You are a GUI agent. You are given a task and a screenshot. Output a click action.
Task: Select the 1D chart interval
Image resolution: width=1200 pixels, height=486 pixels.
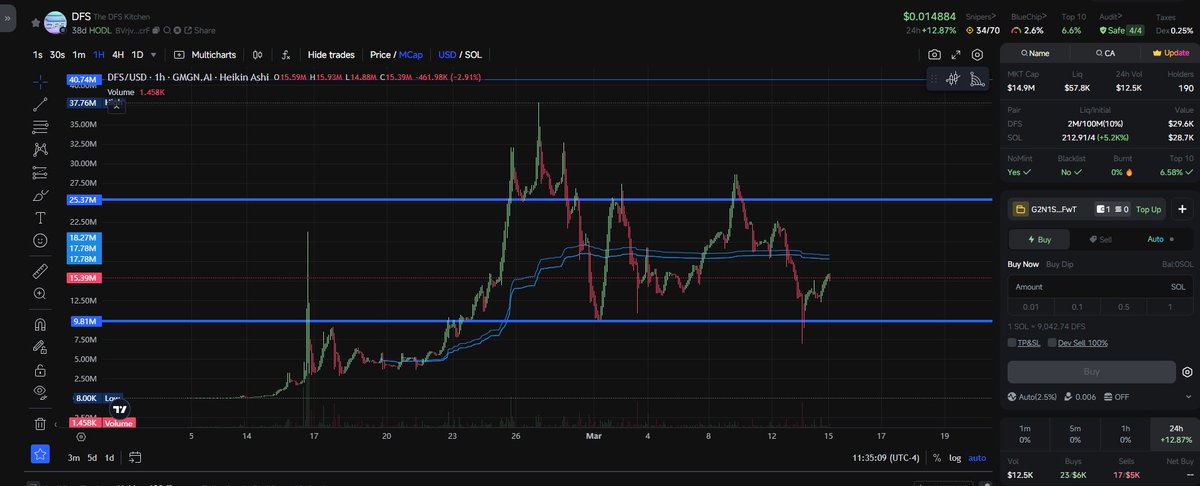[138, 55]
